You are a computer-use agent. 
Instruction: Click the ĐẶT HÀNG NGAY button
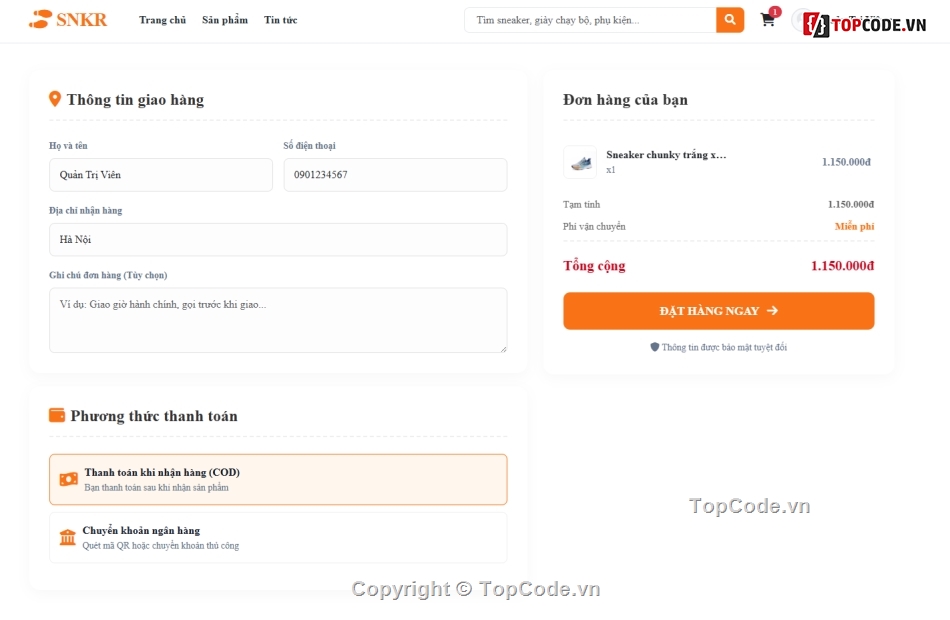(719, 311)
